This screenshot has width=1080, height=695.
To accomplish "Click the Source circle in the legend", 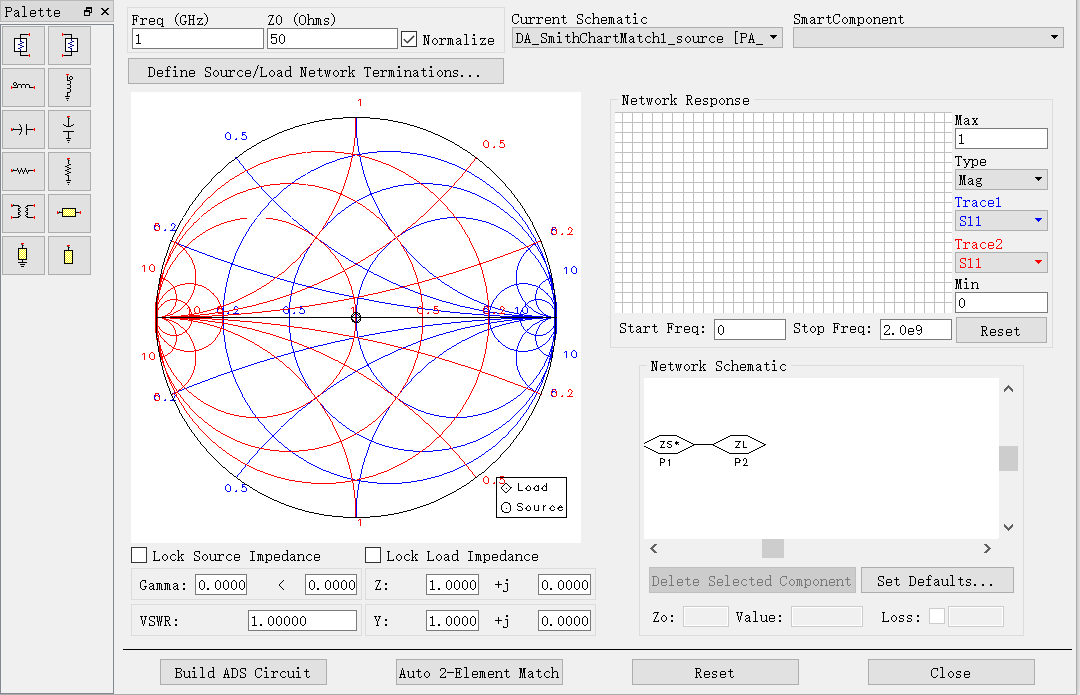I will [506, 508].
